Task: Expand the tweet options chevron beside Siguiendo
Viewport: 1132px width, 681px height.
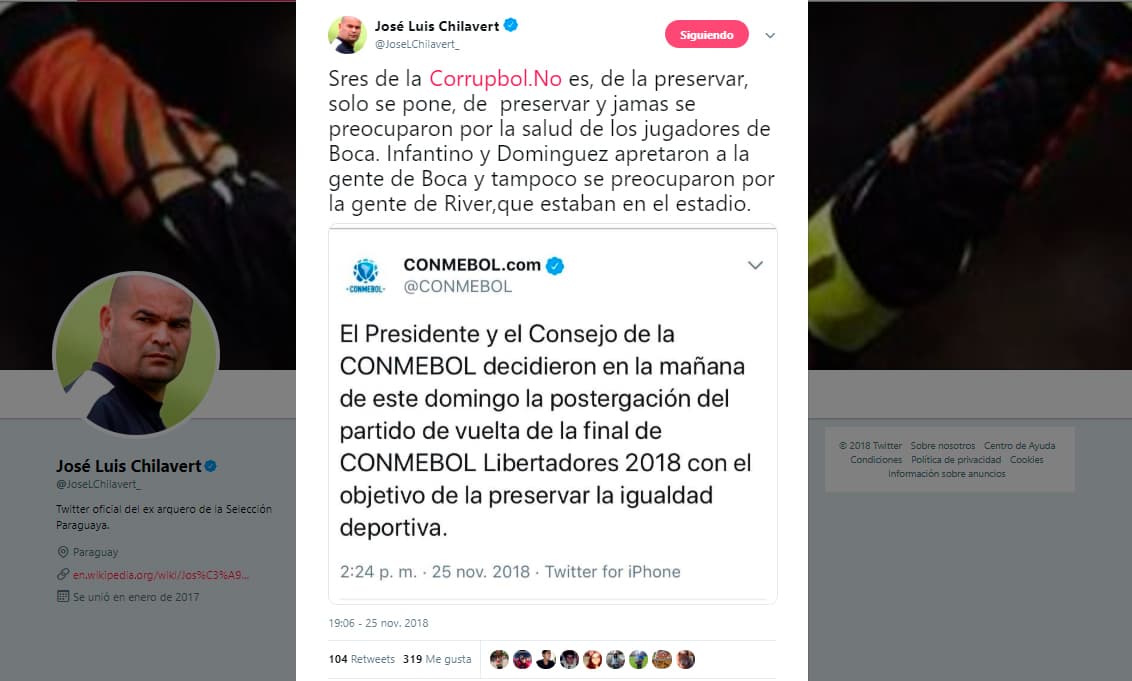Action: pyautogui.click(x=770, y=35)
